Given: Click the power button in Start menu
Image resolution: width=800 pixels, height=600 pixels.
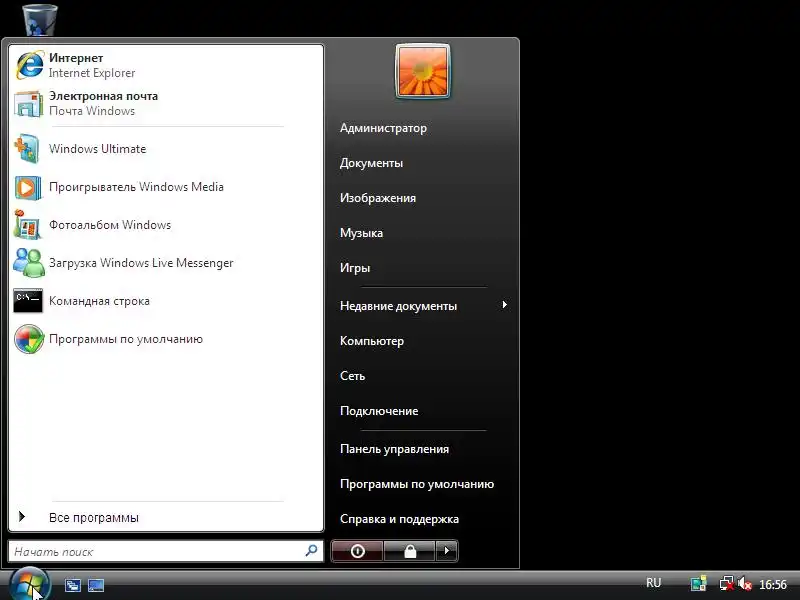Looking at the screenshot, I should point(357,551).
